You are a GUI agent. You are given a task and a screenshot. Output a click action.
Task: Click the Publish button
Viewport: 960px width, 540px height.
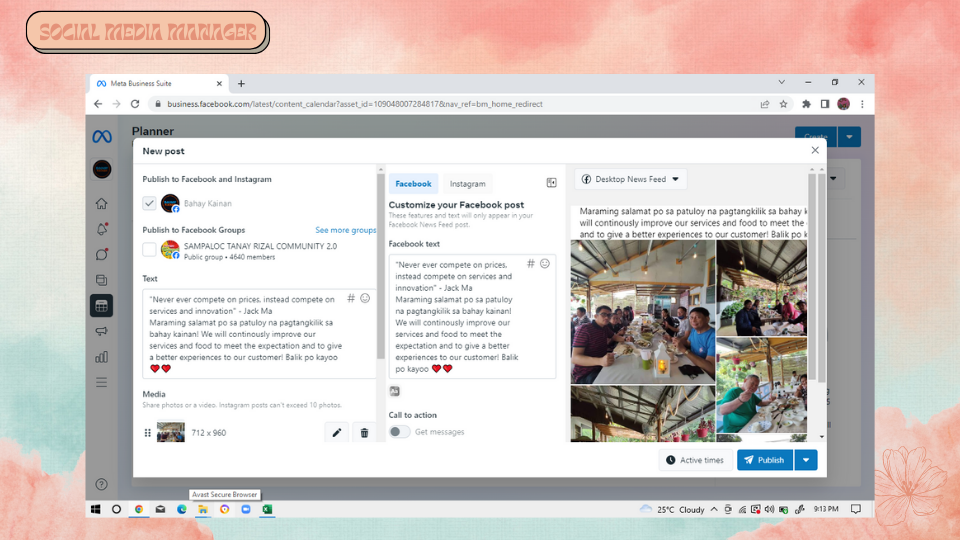[765, 460]
